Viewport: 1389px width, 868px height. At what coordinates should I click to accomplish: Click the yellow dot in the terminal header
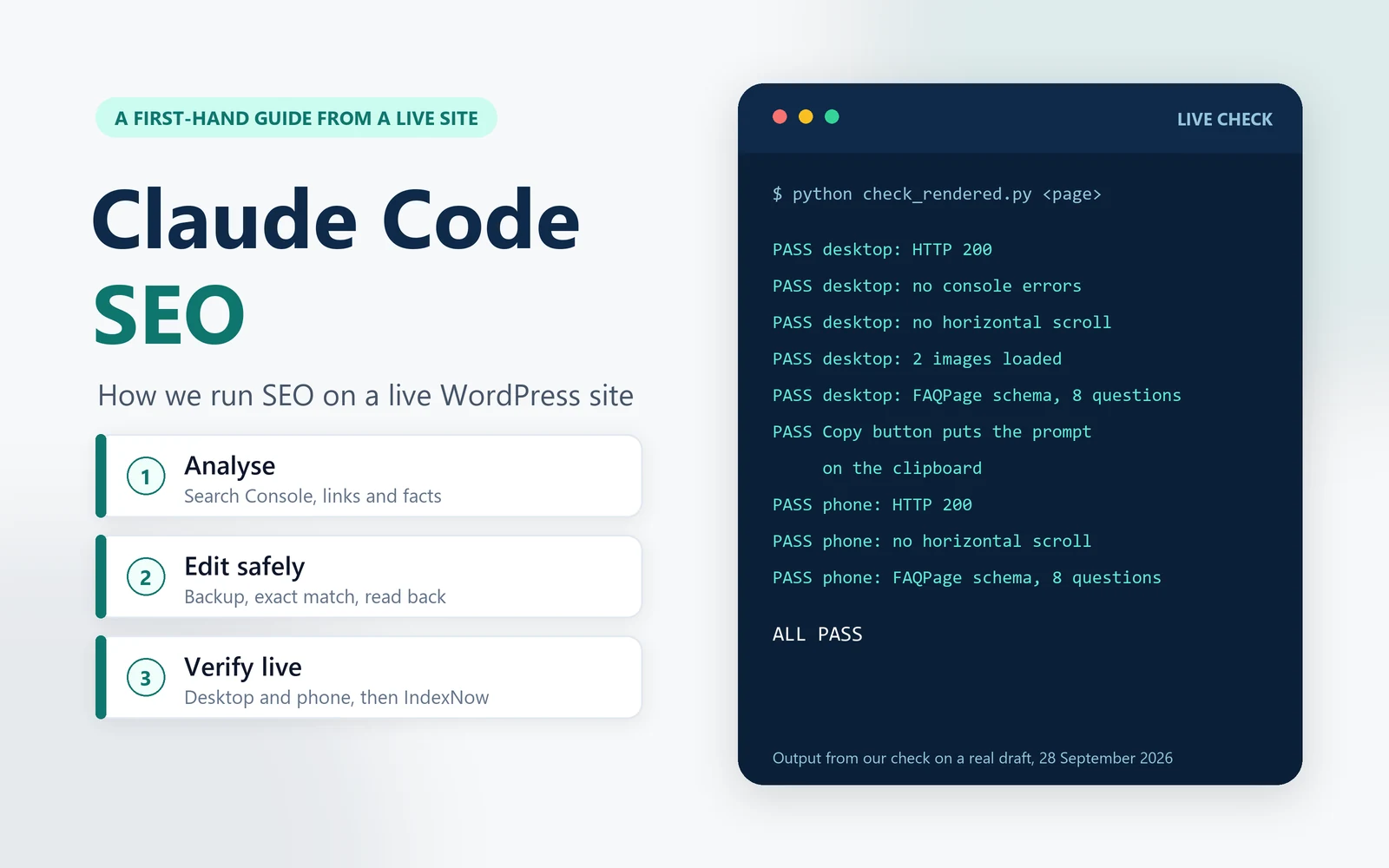coord(806,116)
